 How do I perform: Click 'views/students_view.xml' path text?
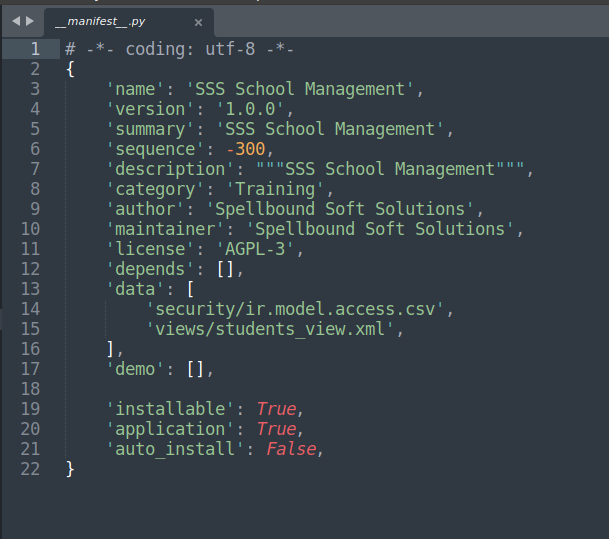point(270,329)
